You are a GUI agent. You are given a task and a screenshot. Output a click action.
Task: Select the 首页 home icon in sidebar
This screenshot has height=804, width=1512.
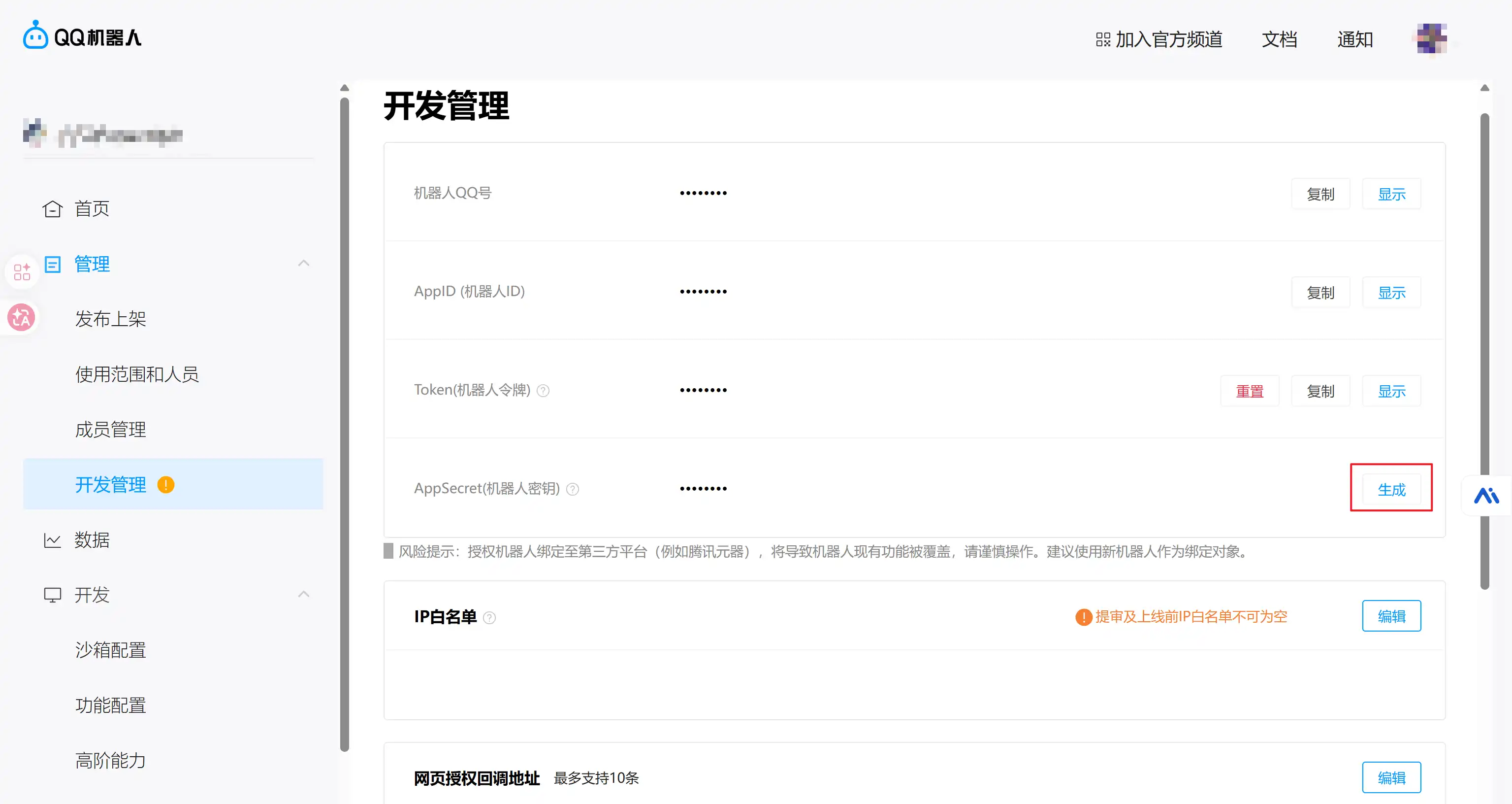point(52,208)
